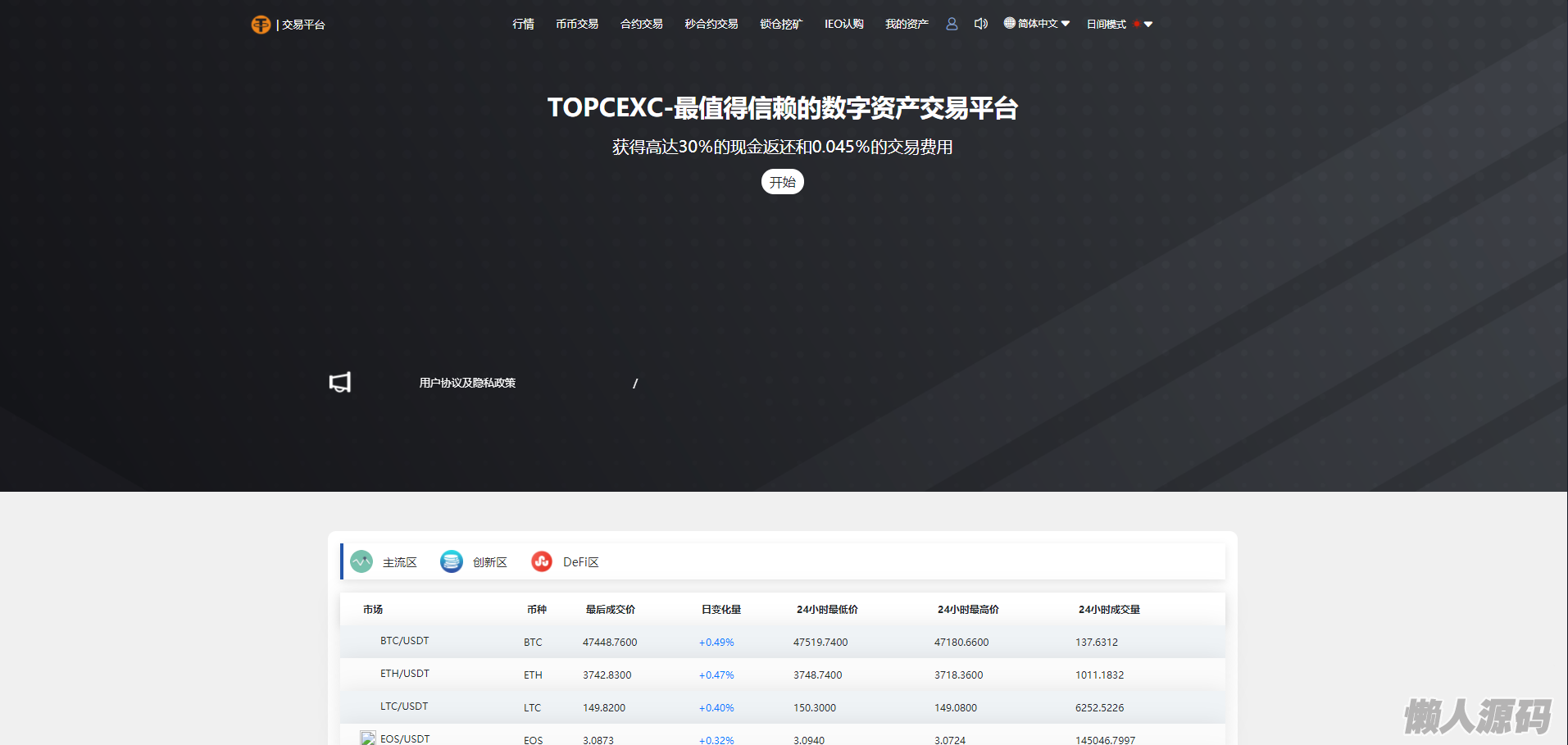Image resolution: width=1568 pixels, height=745 pixels.
Task: Click the 开始 button
Action: click(x=783, y=182)
